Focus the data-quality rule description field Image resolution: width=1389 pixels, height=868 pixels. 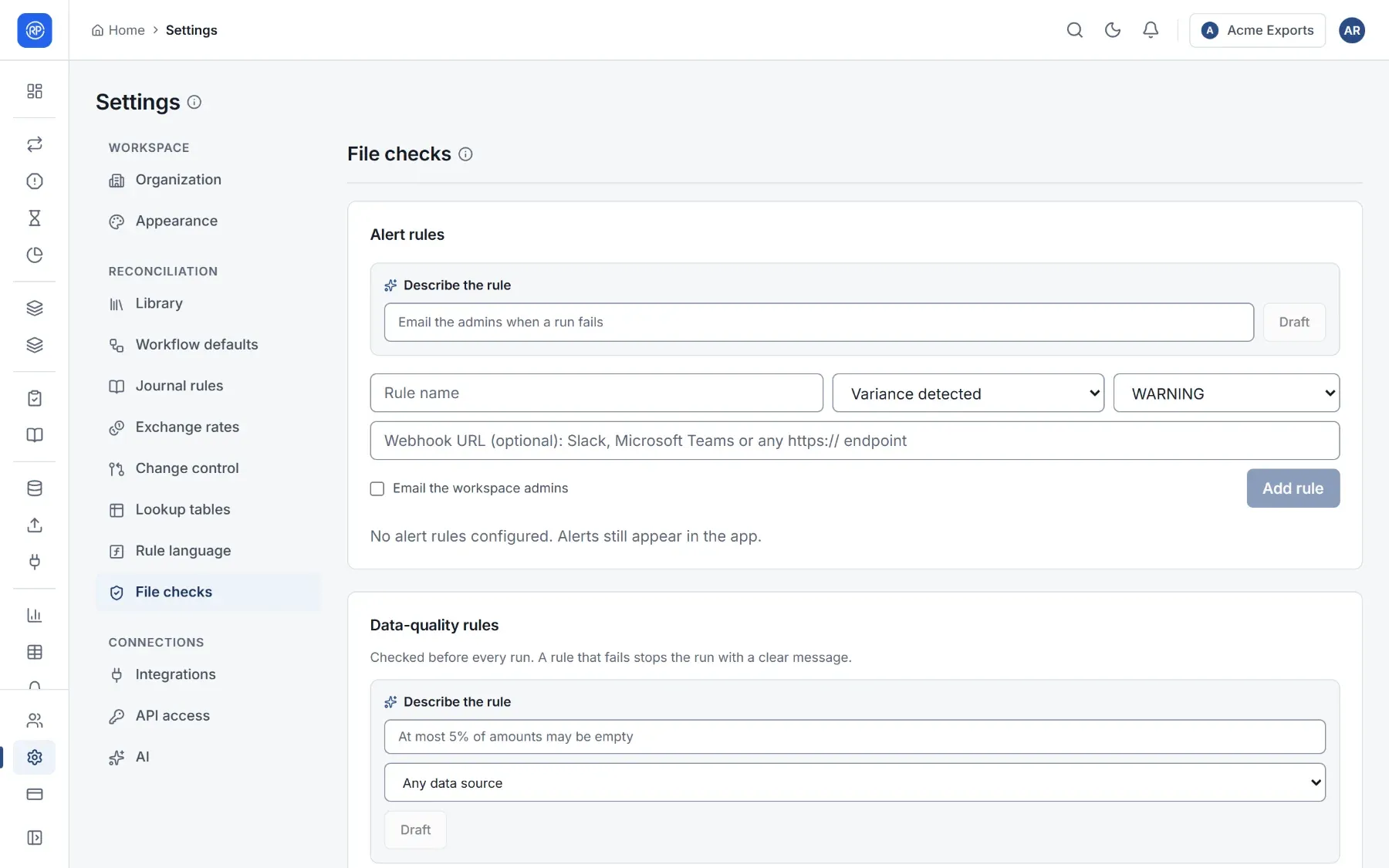pyautogui.click(x=855, y=737)
